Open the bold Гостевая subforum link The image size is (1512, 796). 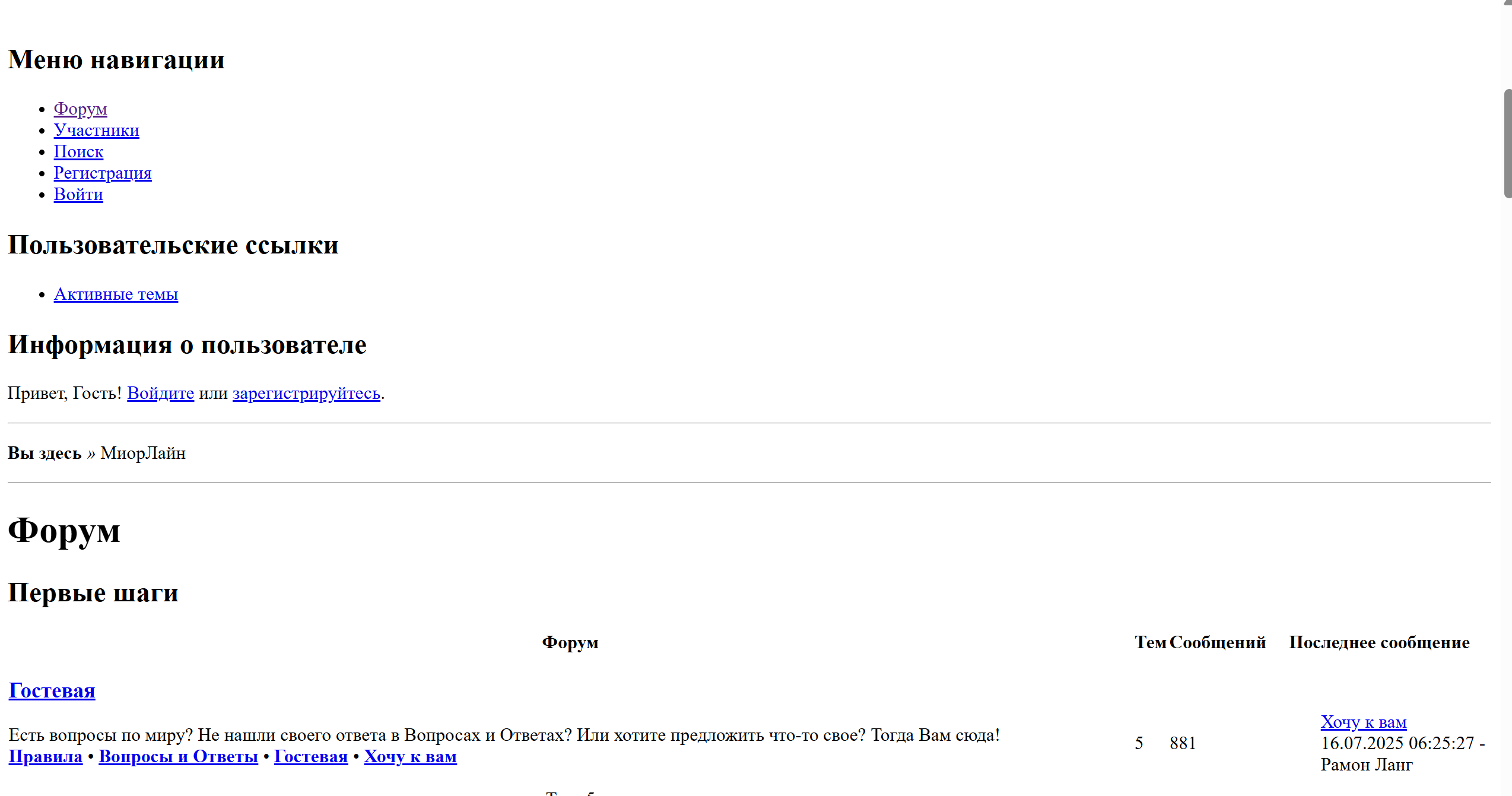311,757
